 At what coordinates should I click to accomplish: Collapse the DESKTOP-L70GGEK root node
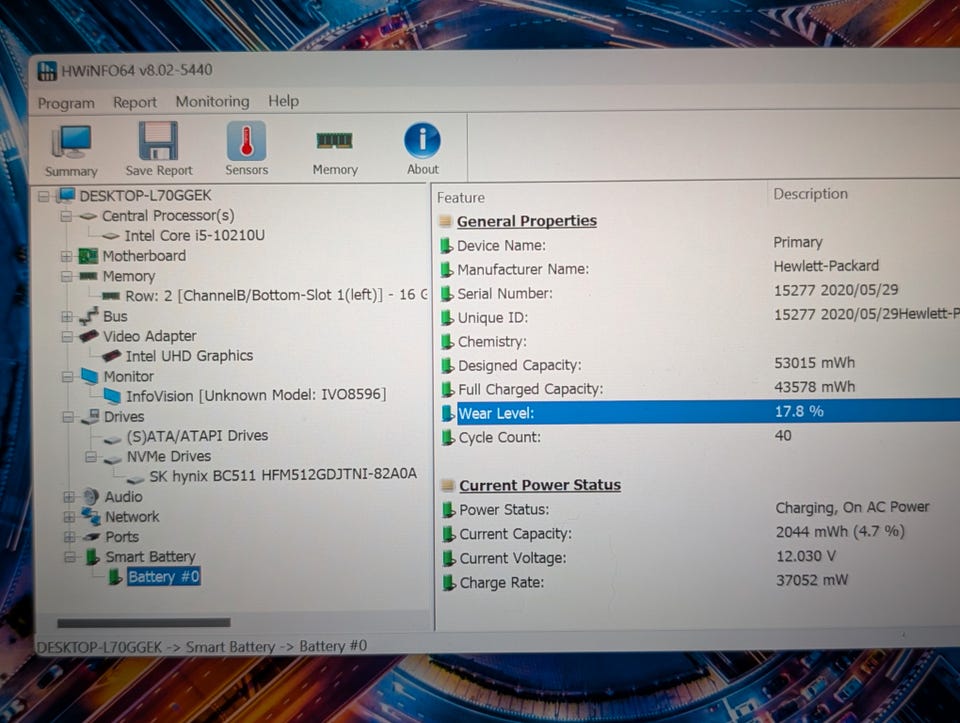click(43, 197)
